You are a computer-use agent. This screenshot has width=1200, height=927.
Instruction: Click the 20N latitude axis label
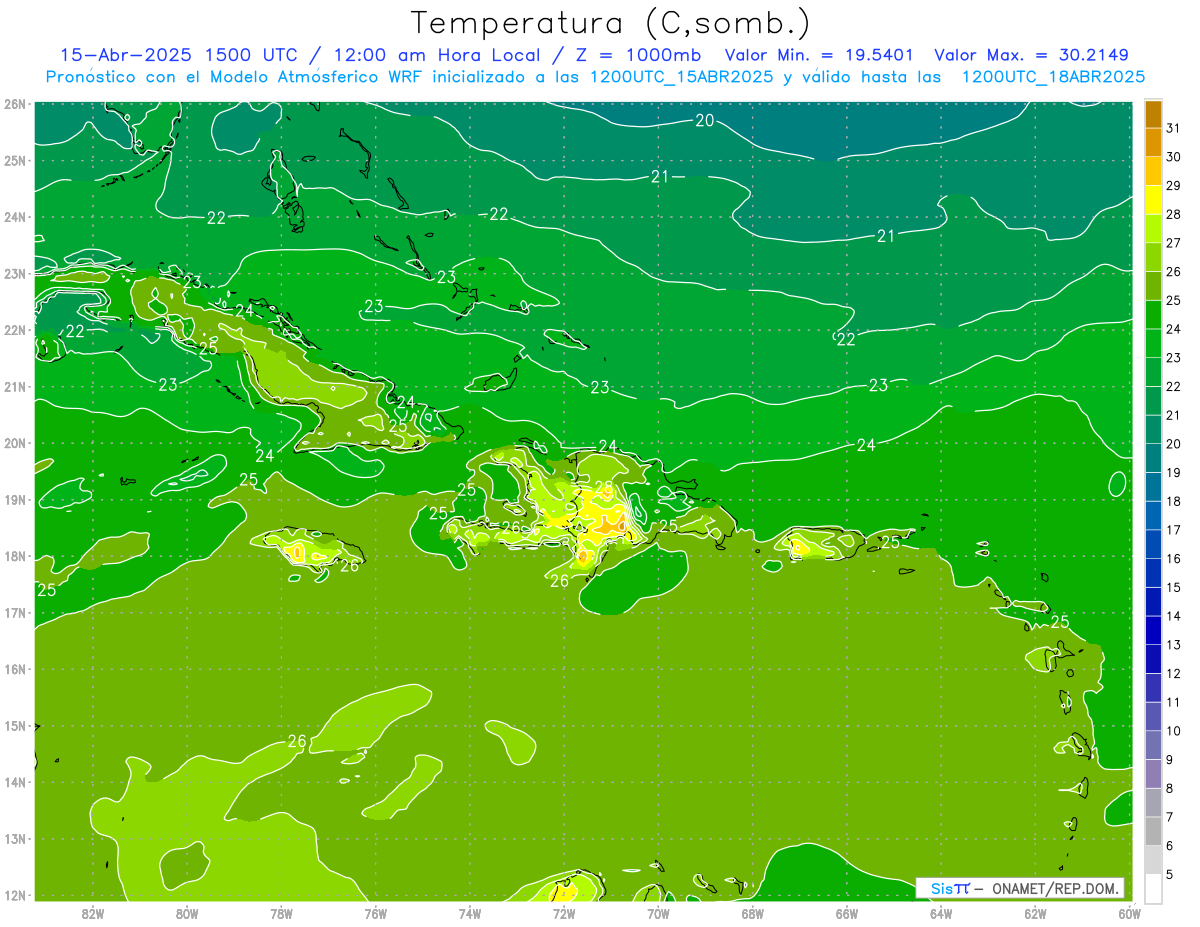coord(14,443)
